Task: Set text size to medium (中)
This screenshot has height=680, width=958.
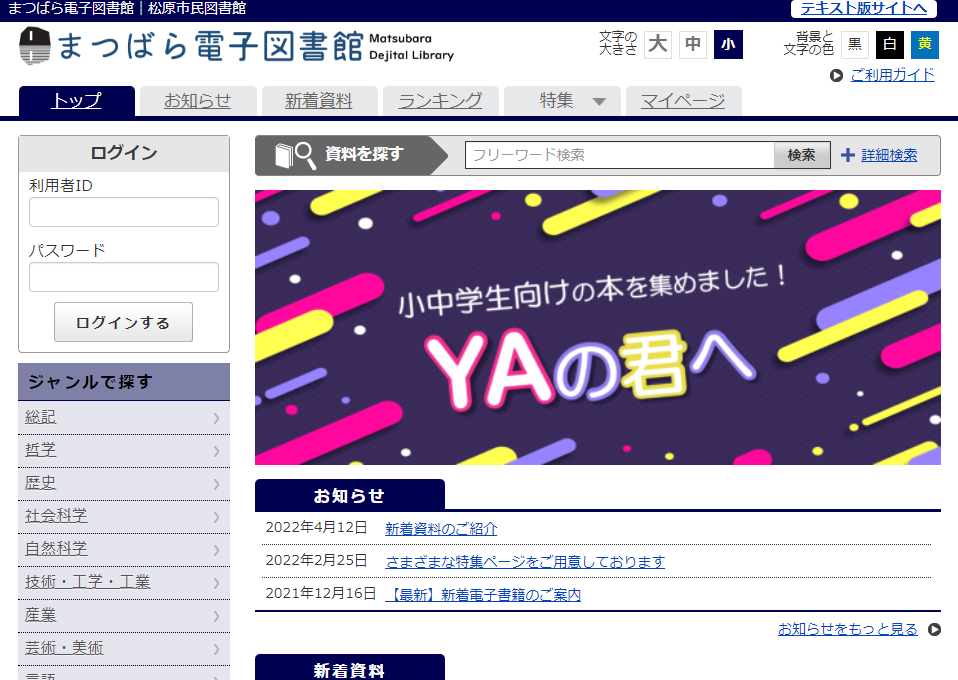Action: 693,45
